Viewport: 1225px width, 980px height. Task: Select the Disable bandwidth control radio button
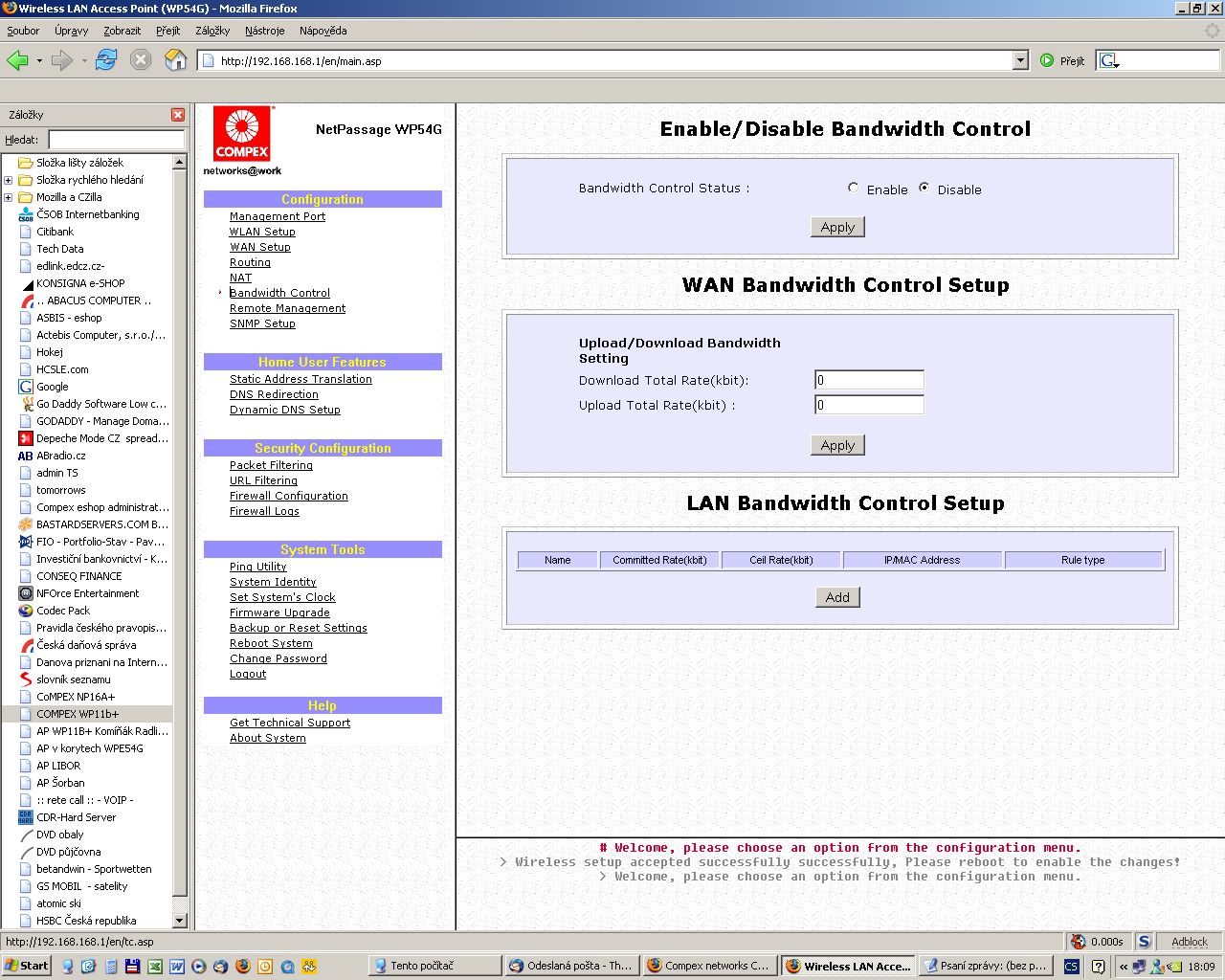(924, 188)
